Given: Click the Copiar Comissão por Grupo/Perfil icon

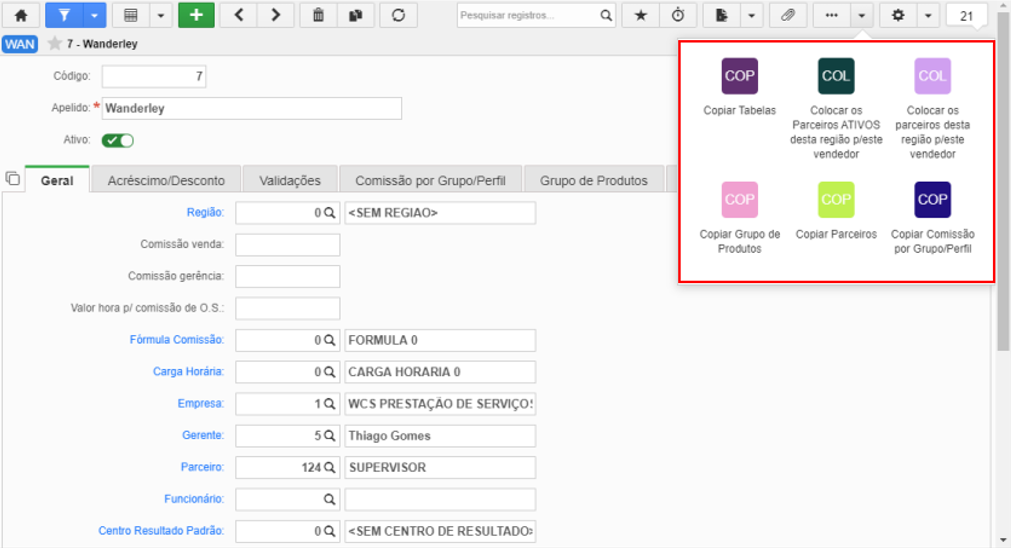Looking at the screenshot, I should tap(932, 199).
